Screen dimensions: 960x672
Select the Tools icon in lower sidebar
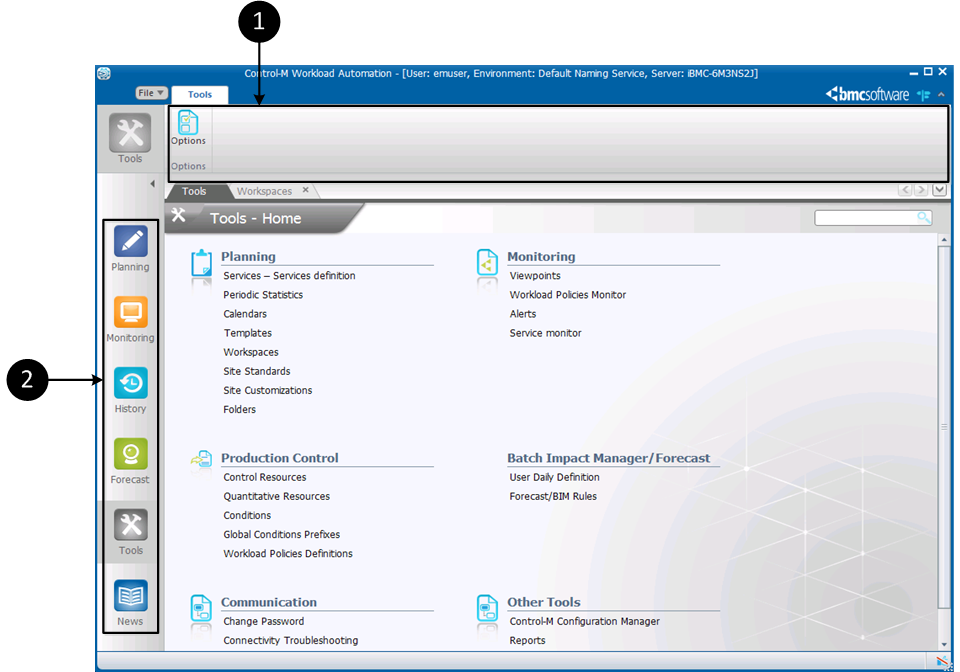[130, 526]
